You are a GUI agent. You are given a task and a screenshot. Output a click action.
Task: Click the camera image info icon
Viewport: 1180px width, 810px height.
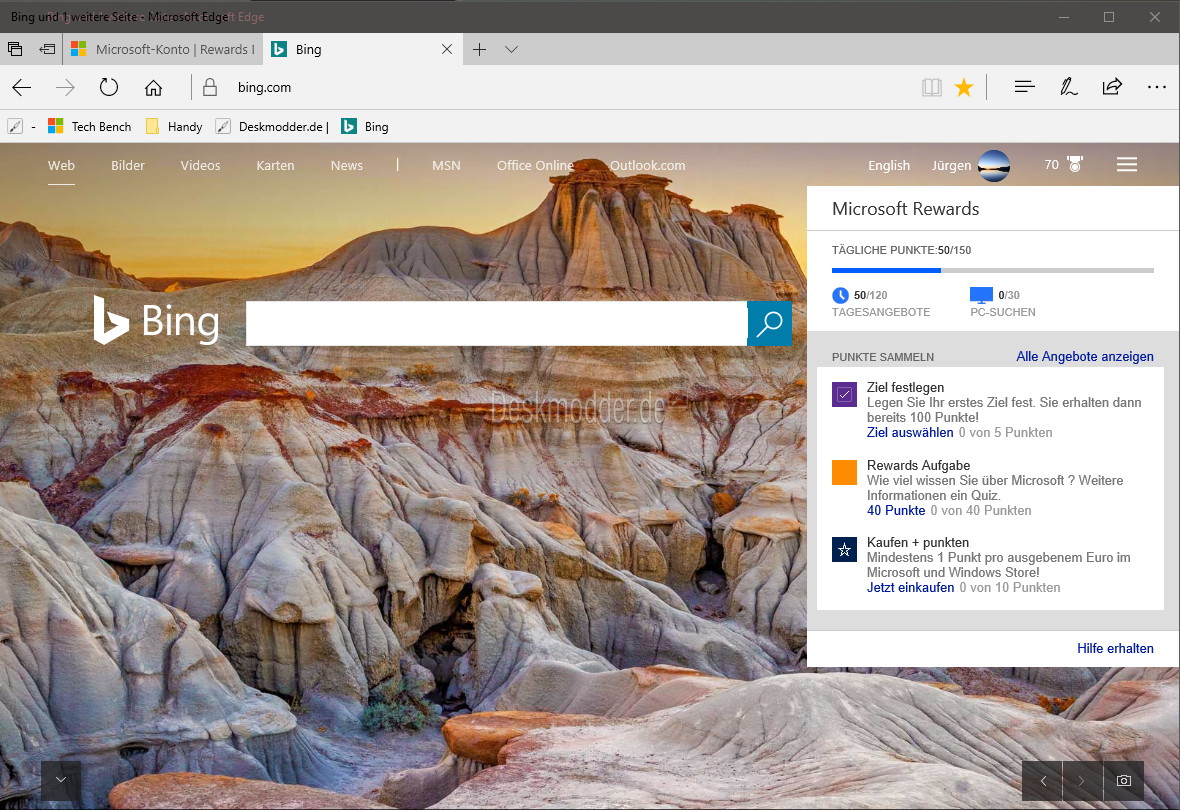tap(1124, 781)
